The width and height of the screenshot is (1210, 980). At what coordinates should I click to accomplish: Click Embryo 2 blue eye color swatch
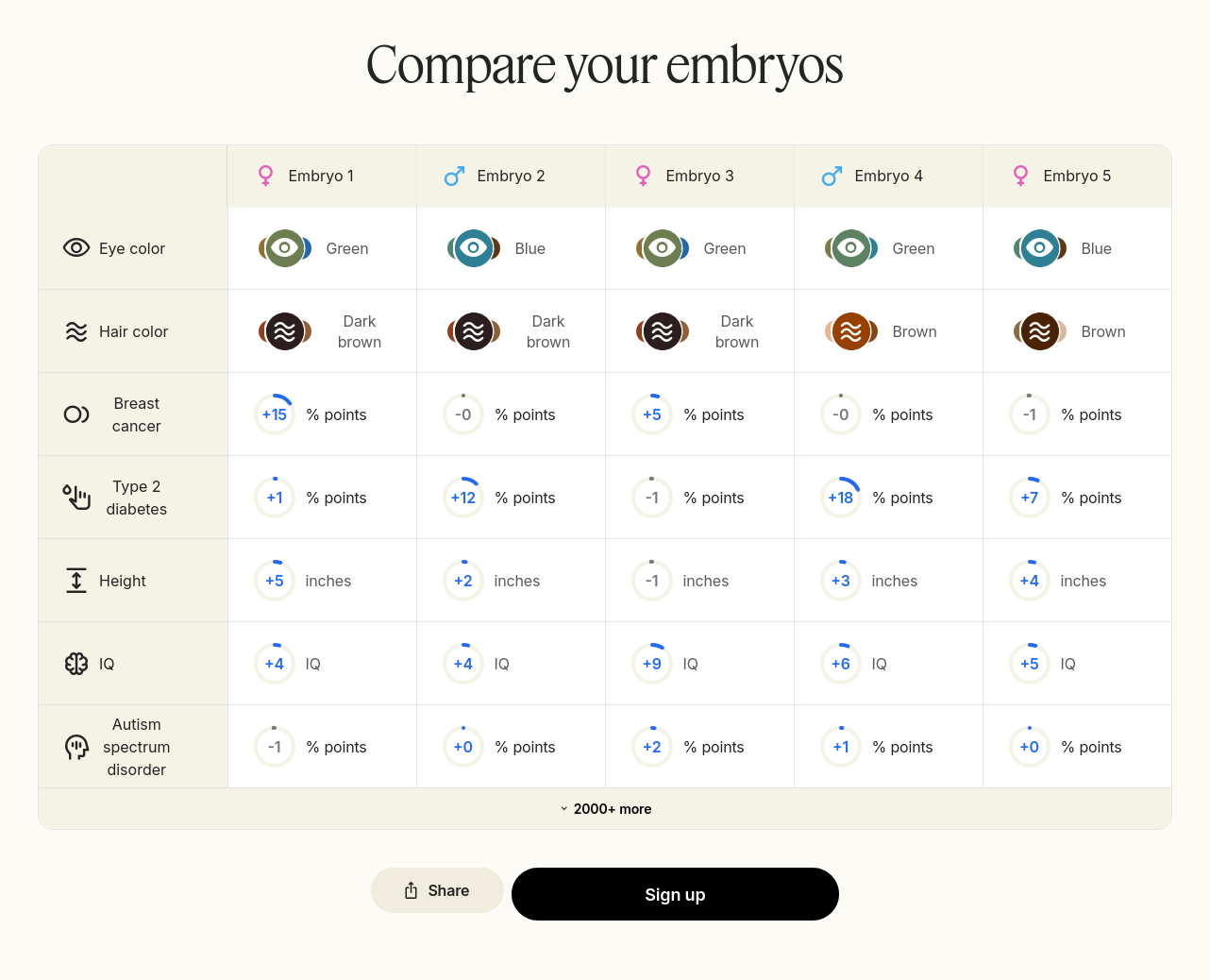pyautogui.click(x=473, y=248)
